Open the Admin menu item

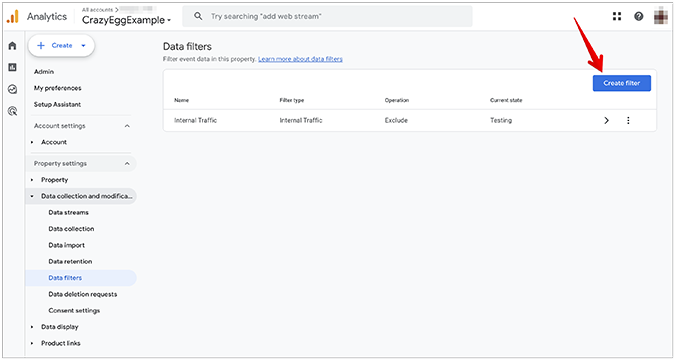point(44,72)
